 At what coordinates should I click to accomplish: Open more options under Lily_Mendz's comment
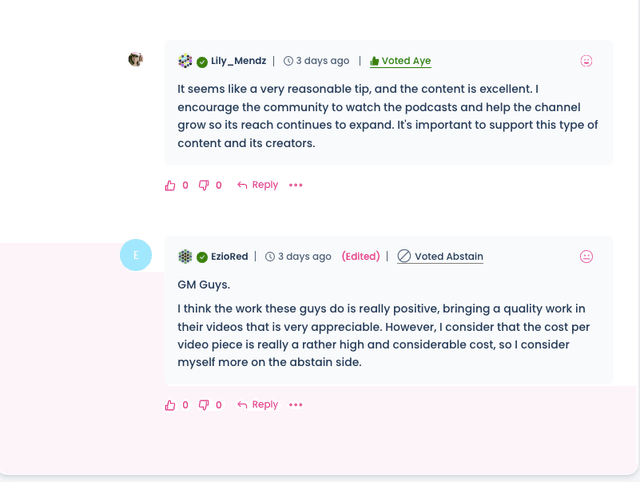pyautogui.click(x=296, y=185)
